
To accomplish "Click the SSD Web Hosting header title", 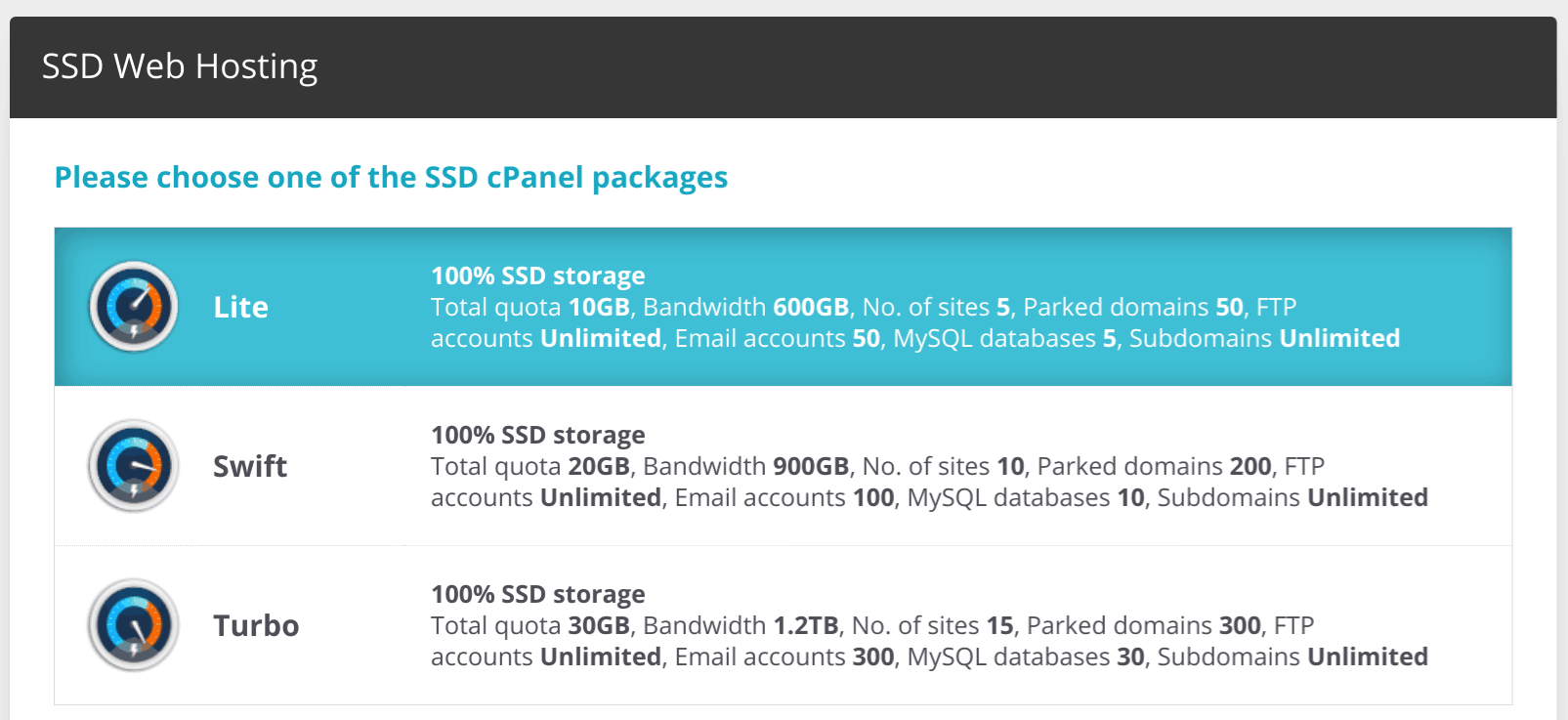I will click(x=180, y=66).
